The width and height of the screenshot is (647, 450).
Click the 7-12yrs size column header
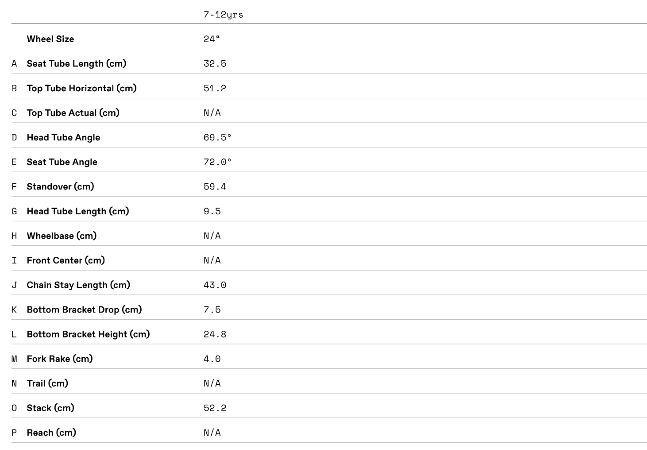(x=223, y=15)
